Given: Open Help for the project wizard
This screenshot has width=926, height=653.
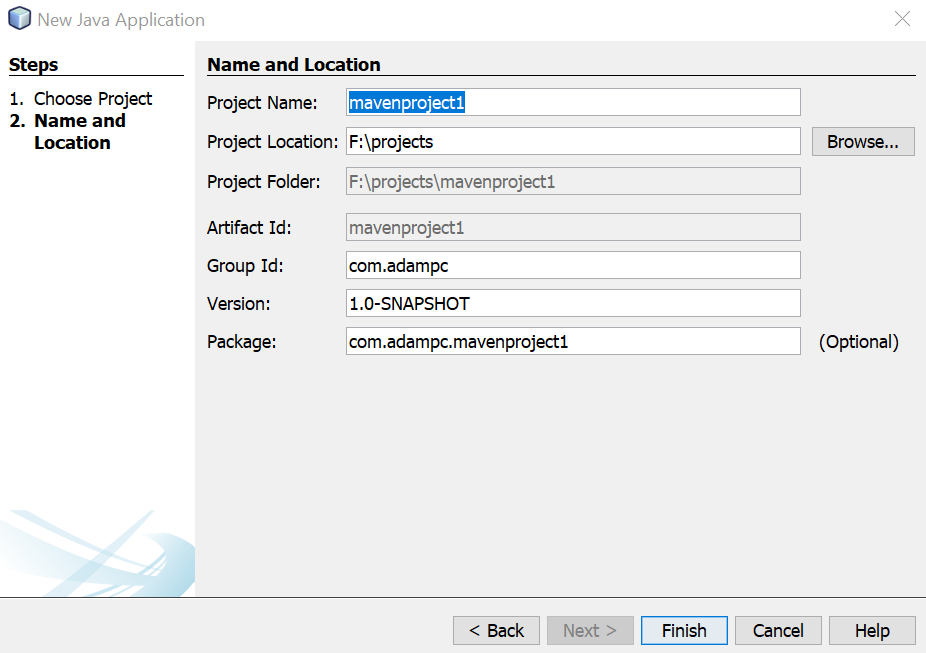Looking at the screenshot, I should tap(871, 630).
